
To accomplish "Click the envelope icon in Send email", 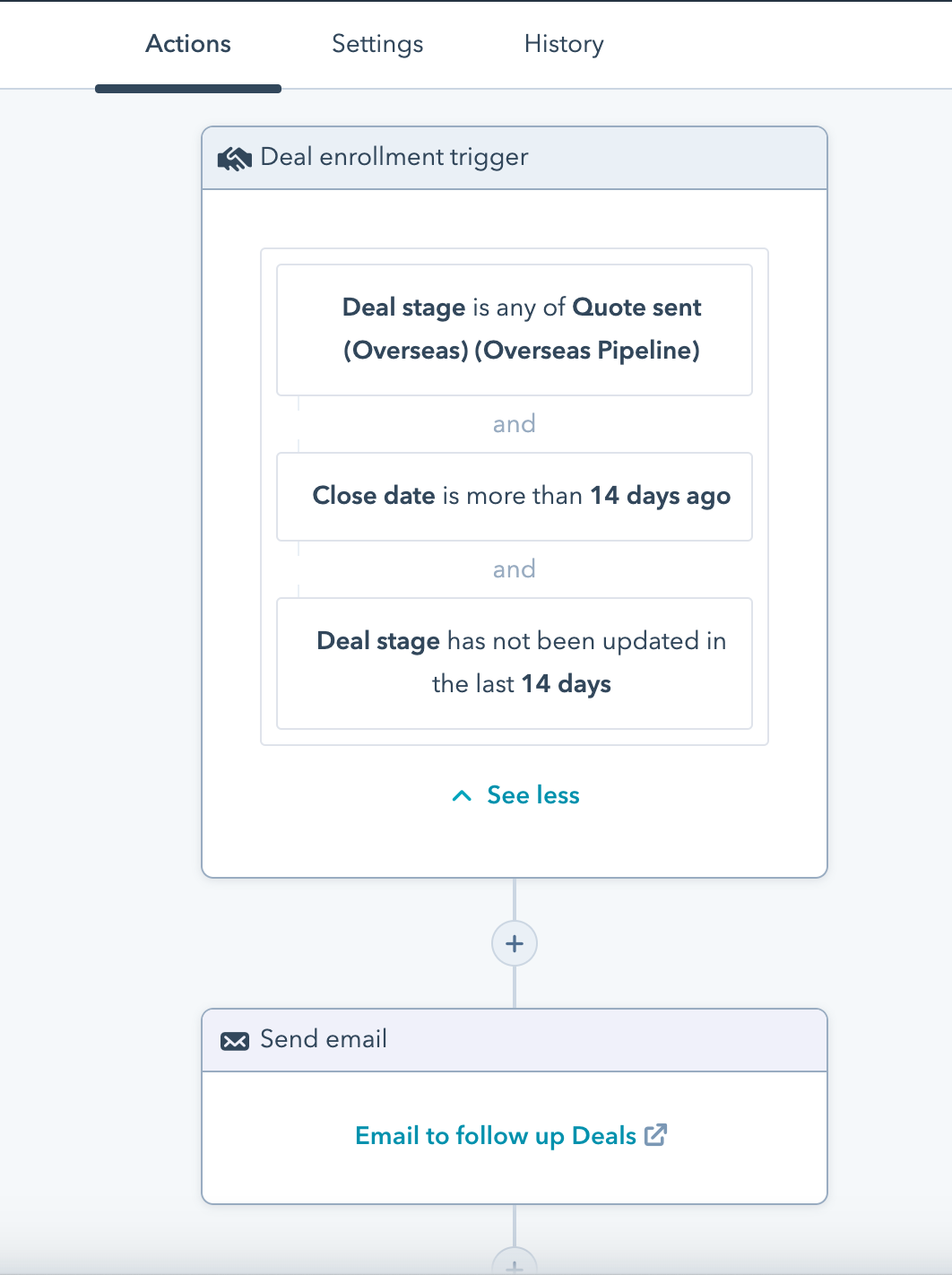I will [x=235, y=1041].
